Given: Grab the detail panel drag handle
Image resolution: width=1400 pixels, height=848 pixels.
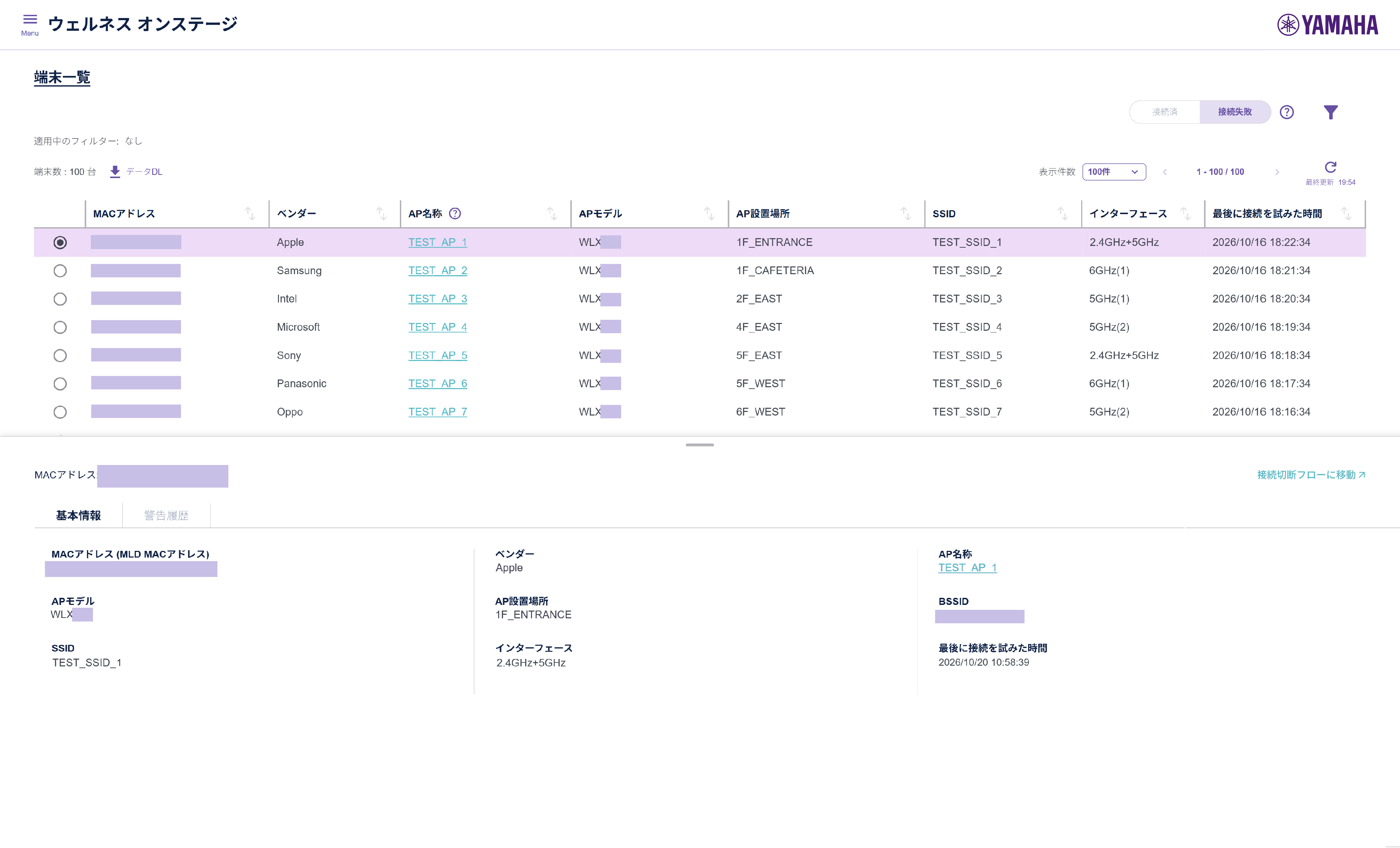Looking at the screenshot, I should click(699, 445).
